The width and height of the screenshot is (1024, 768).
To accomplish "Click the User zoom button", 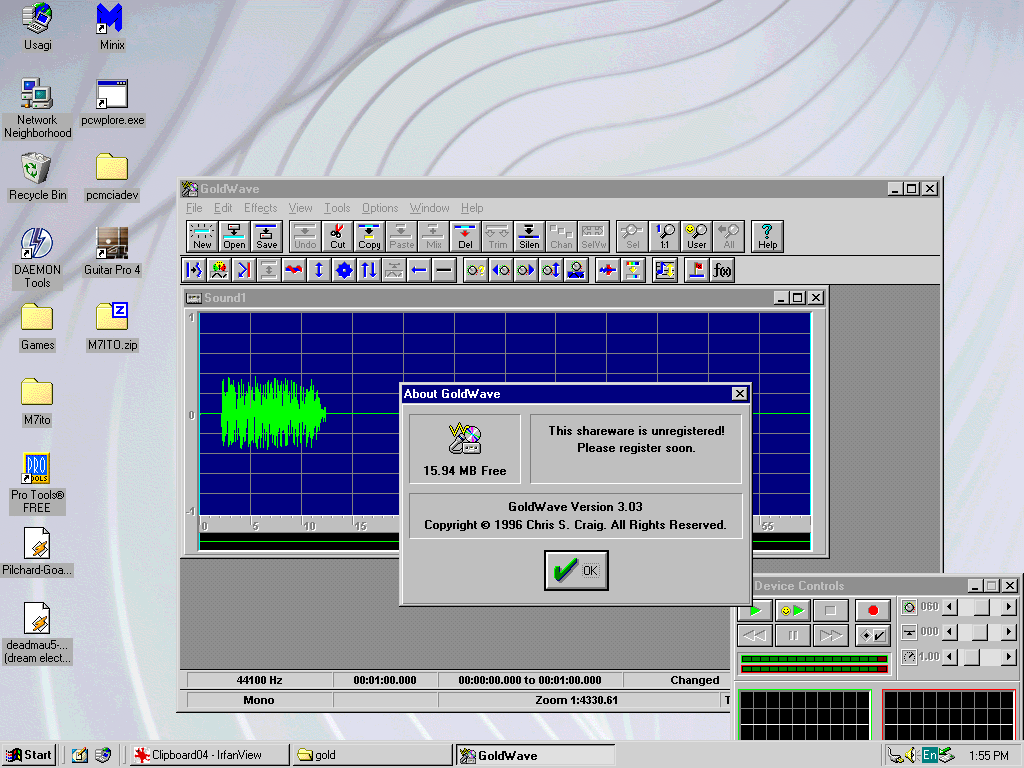I will pos(696,236).
